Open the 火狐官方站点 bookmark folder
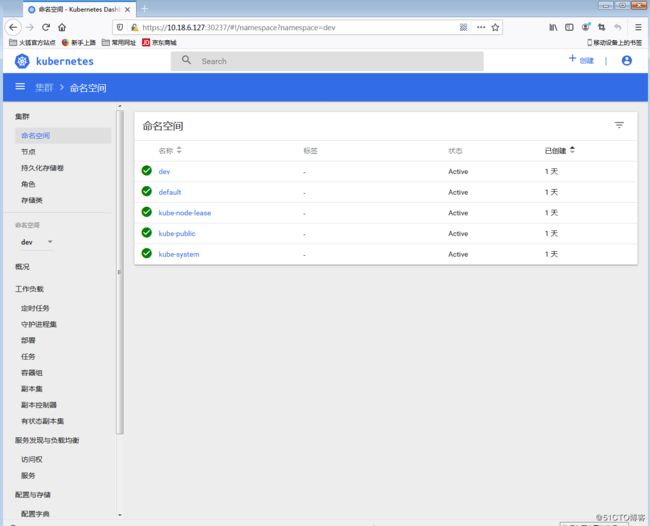Screen dimensions: 650x526 pyautogui.click(x=32, y=42)
